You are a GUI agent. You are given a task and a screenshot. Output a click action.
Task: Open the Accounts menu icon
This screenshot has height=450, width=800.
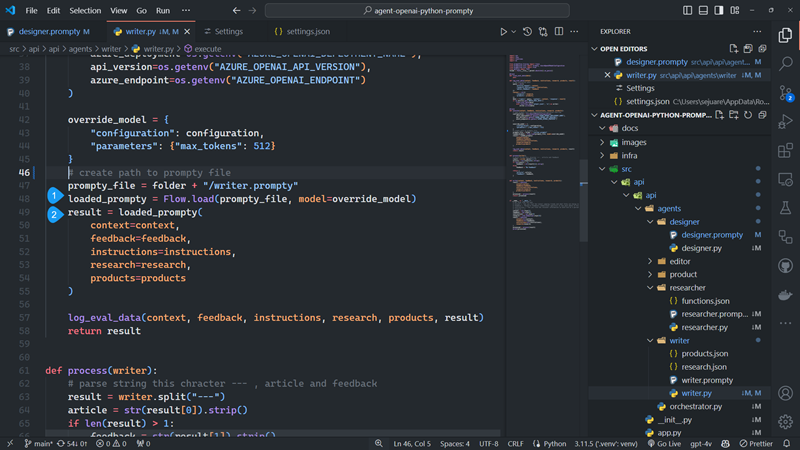[x=786, y=393]
